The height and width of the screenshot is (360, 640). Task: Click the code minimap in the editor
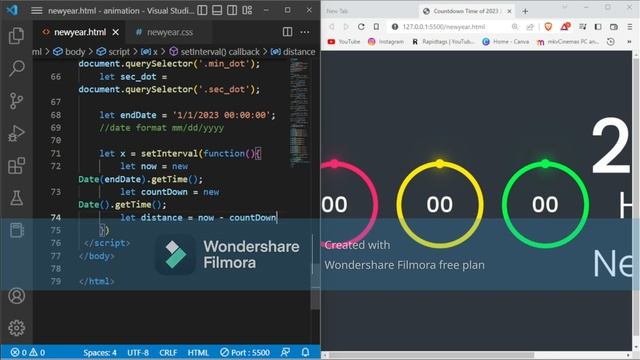[299, 112]
